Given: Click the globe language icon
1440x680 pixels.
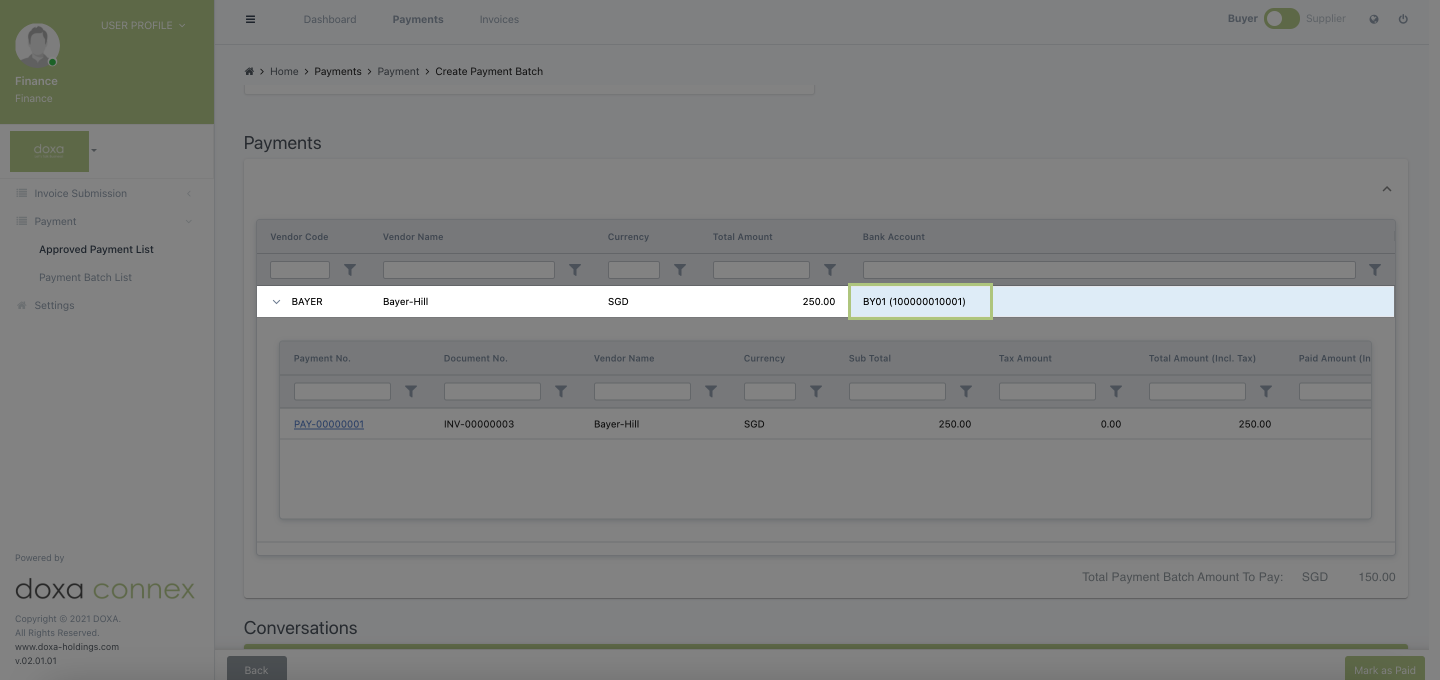Looking at the screenshot, I should [1374, 19].
